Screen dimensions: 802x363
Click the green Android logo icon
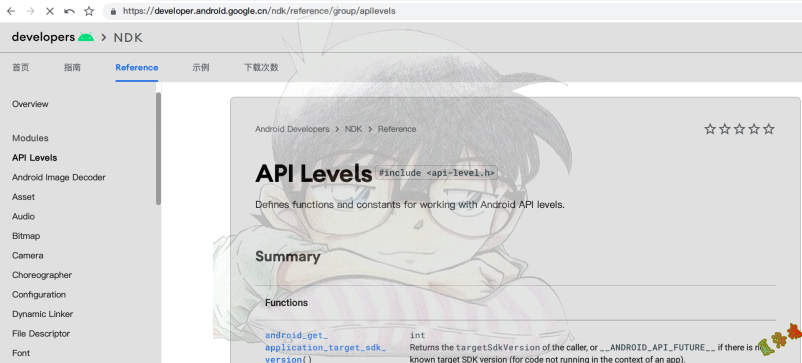point(86,37)
